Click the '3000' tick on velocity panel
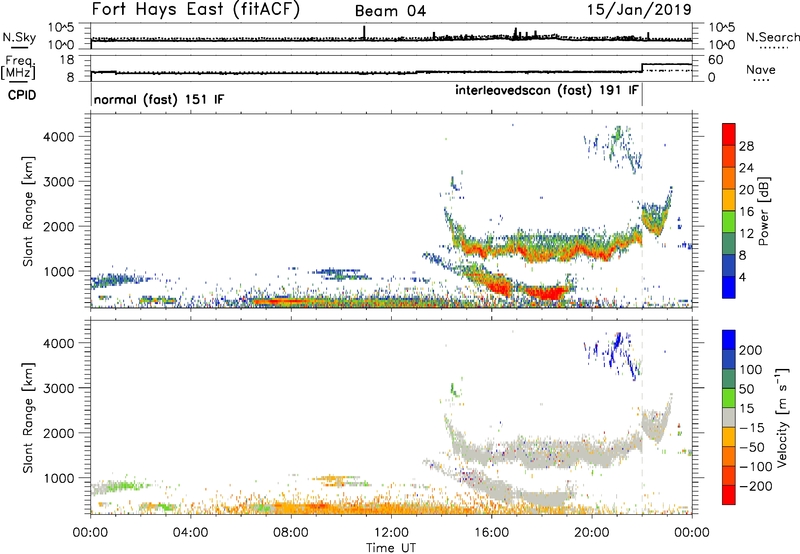The image size is (800, 554). pyautogui.click(x=58, y=388)
